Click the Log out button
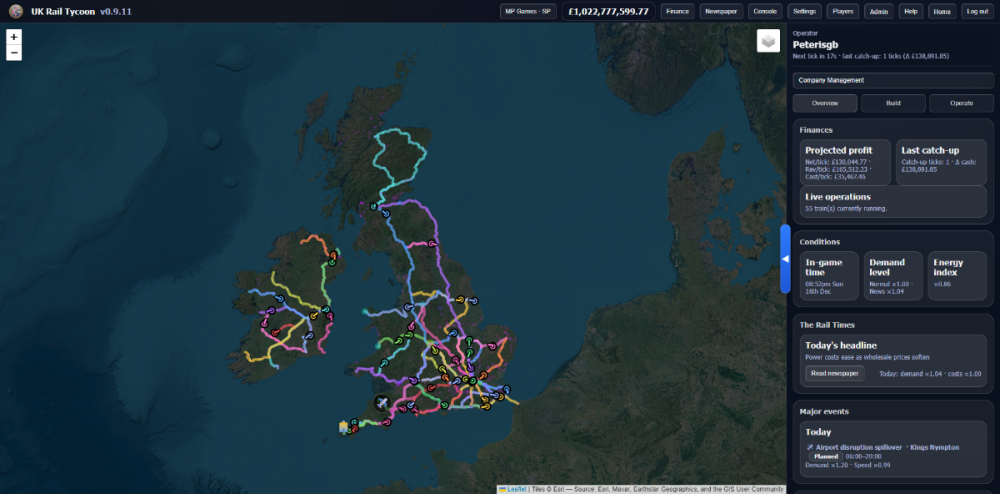Image resolution: width=1000 pixels, height=494 pixels. (976, 11)
